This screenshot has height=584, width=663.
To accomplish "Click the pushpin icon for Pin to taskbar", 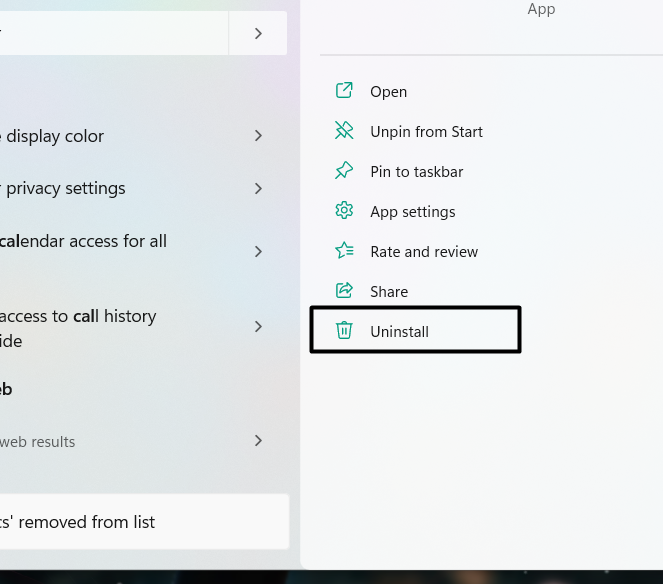I will (x=344, y=171).
